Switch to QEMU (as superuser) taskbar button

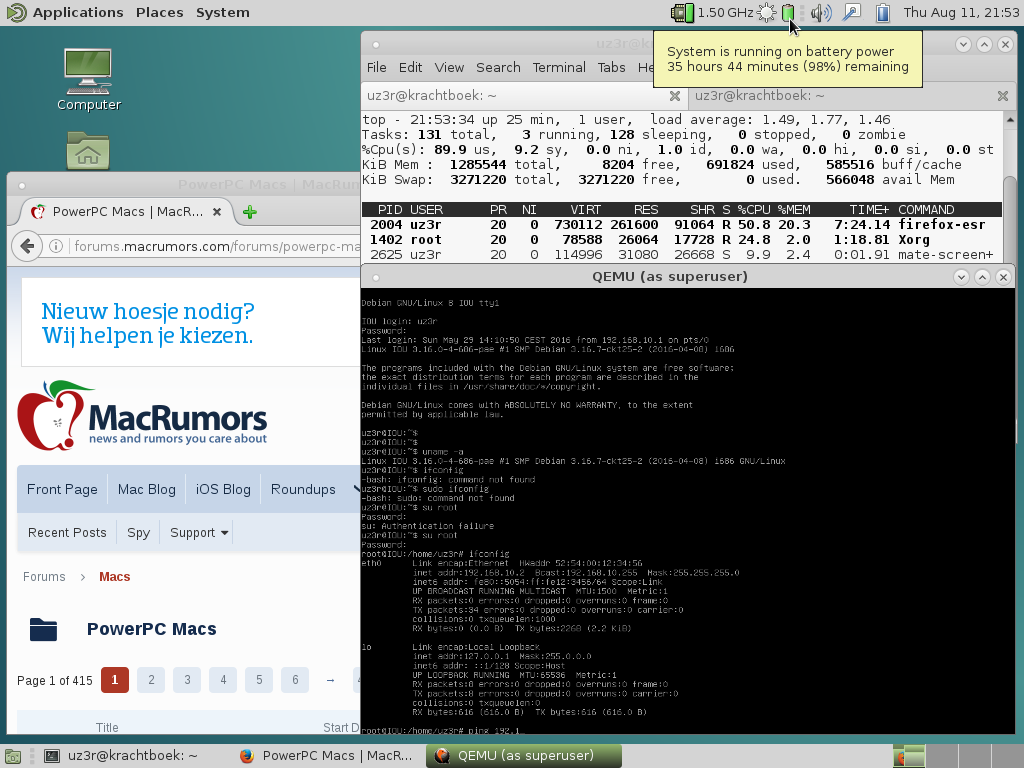524,756
